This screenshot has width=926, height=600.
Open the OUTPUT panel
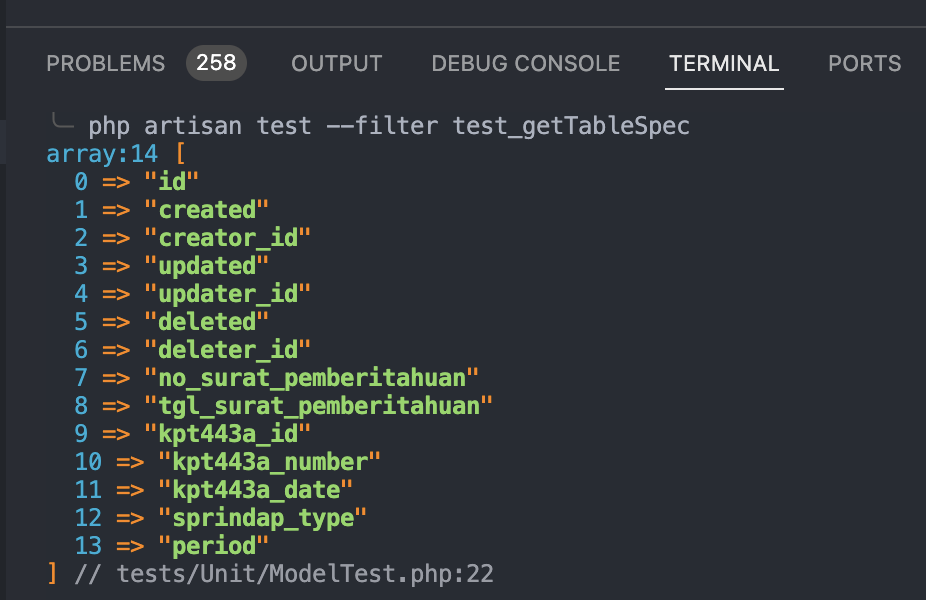[x=336, y=63]
